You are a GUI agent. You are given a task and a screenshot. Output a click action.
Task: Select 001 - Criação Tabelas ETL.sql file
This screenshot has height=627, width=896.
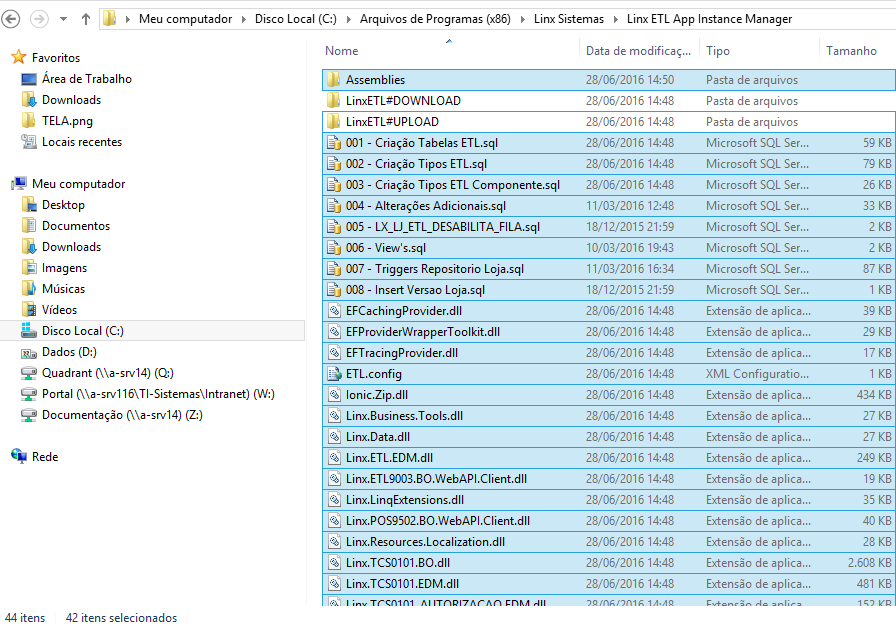tap(421, 143)
